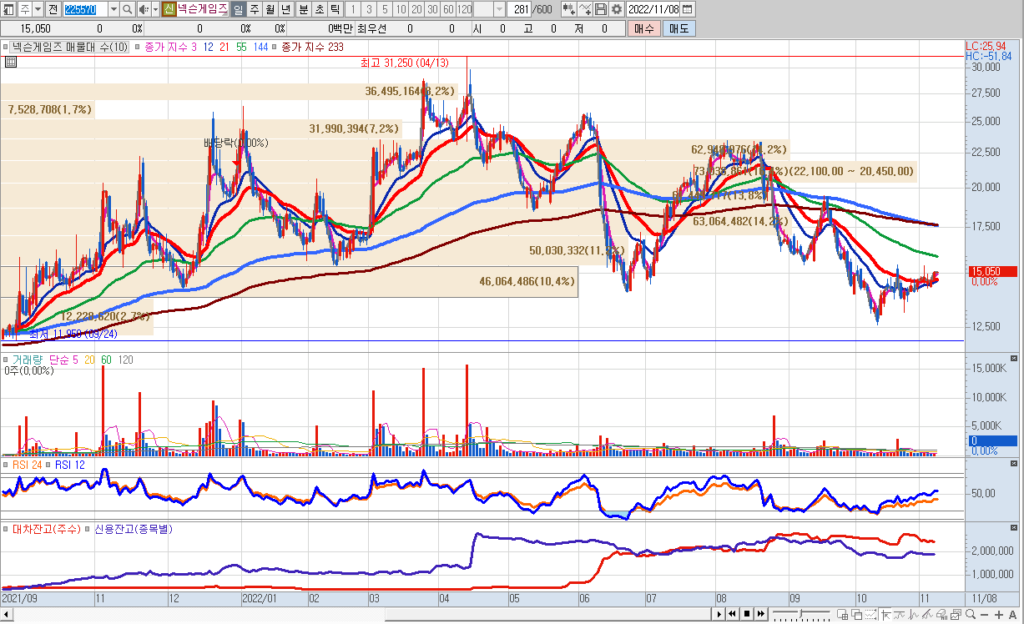Select the 월 monthly period tab

[x=270, y=9]
